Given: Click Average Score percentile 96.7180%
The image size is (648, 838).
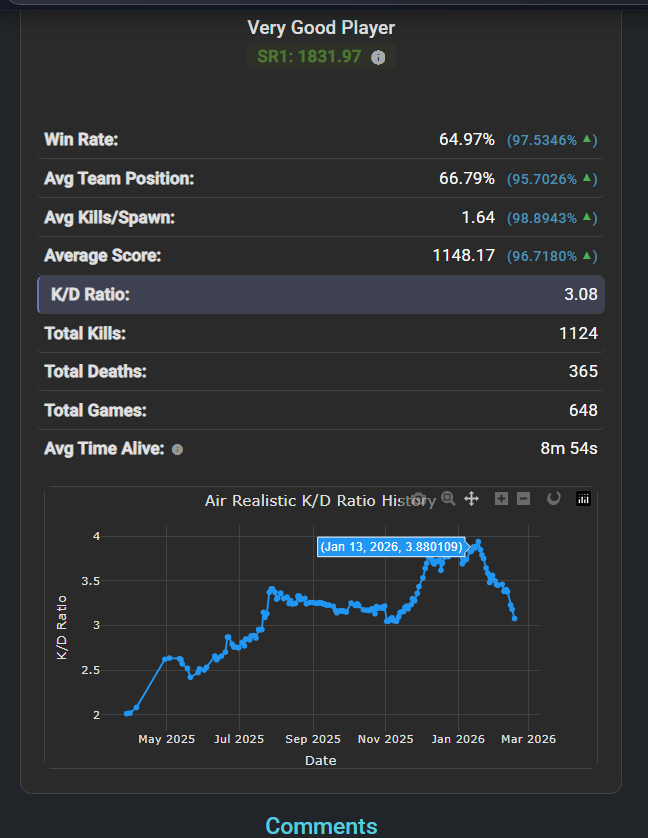Looking at the screenshot, I should pyautogui.click(x=551, y=257).
